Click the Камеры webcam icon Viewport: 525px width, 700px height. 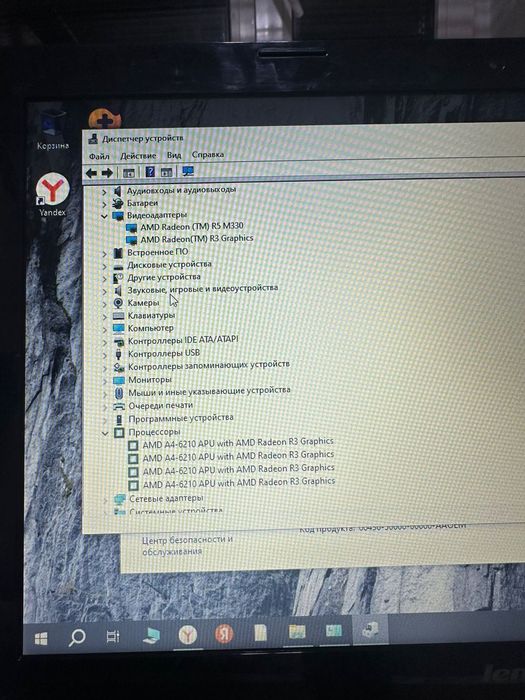(x=118, y=304)
